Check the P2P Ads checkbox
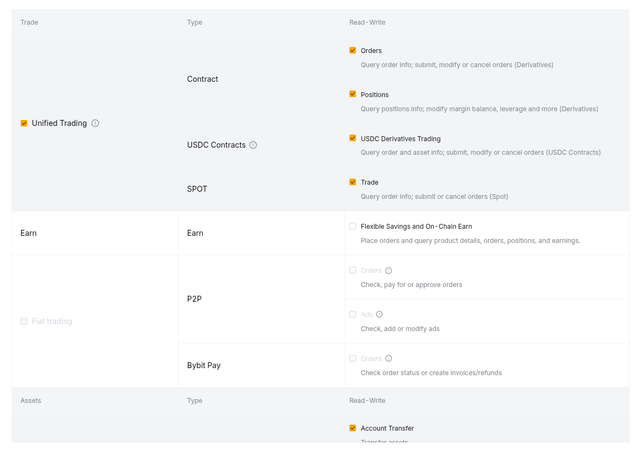The height and width of the screenshot is (451, 640). (x=353, y=314)
